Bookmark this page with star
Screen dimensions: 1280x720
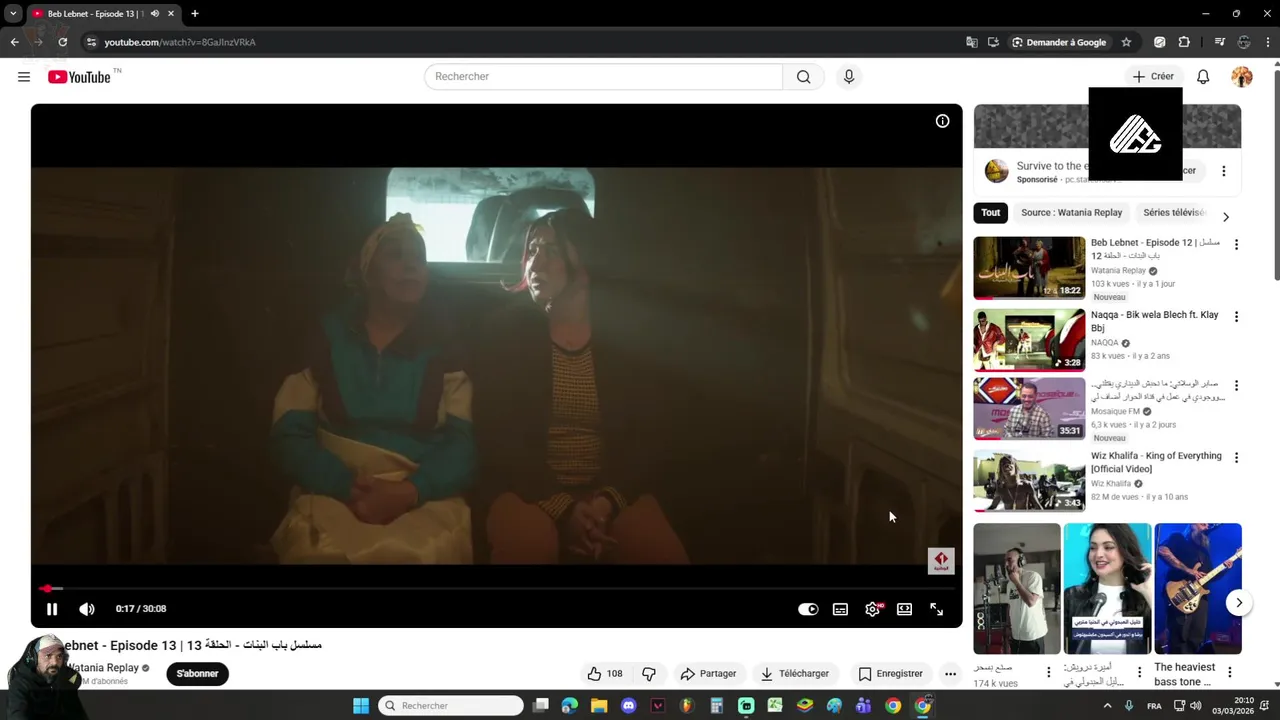[x=1126, y=42]
